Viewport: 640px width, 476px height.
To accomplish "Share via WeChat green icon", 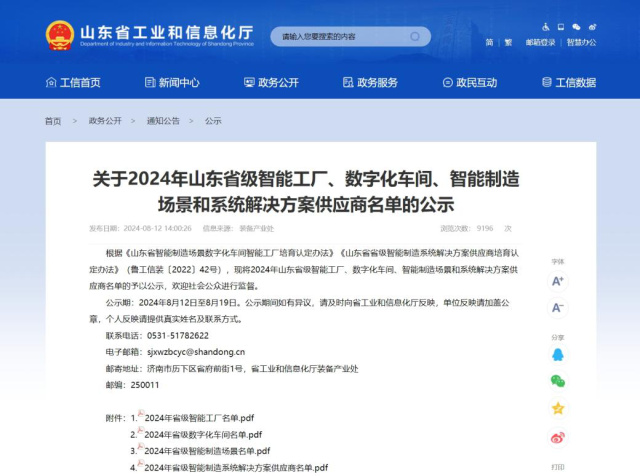I will coord(558,381).
